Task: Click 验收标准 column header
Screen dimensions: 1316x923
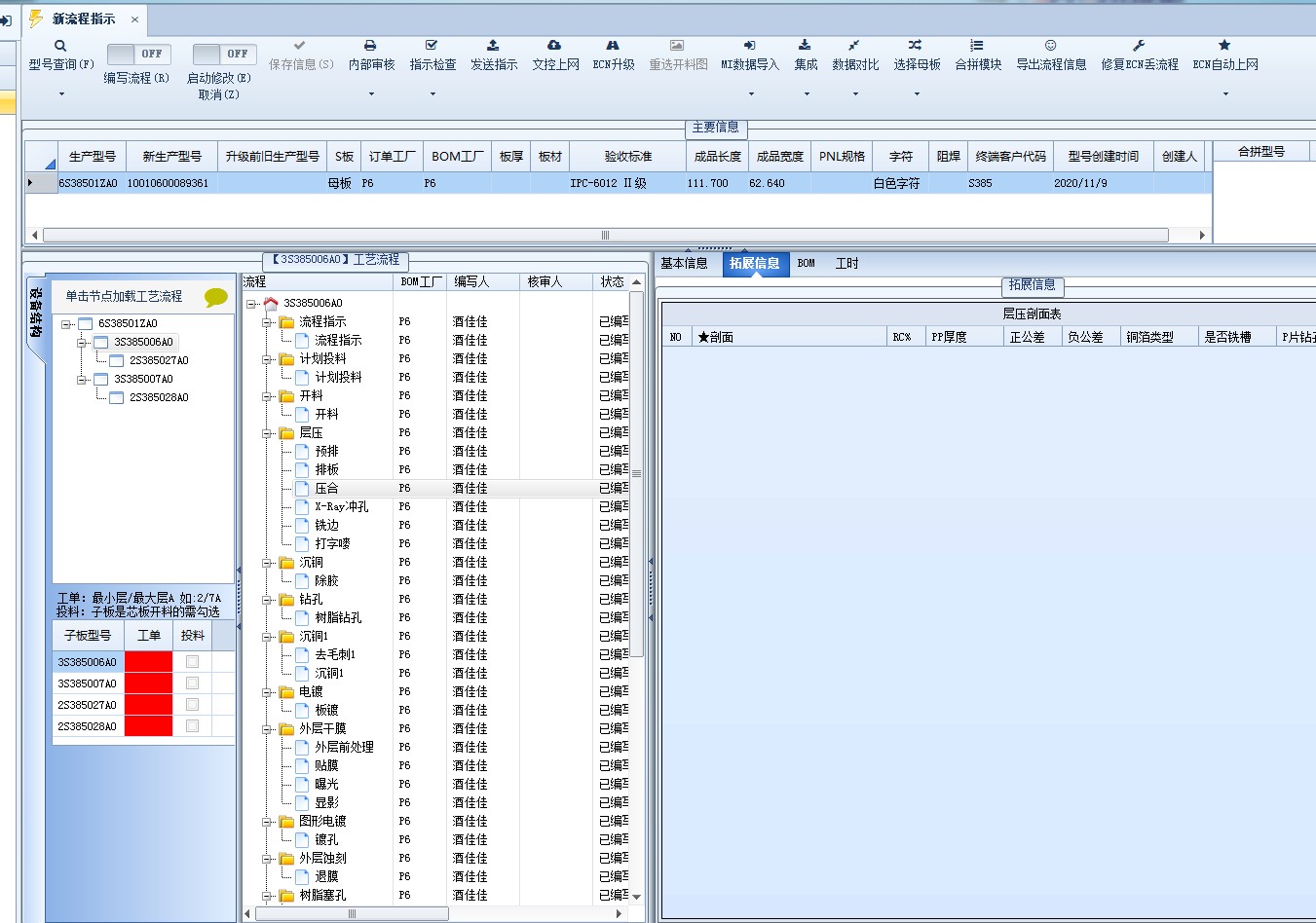Action: tap(627, 157)
